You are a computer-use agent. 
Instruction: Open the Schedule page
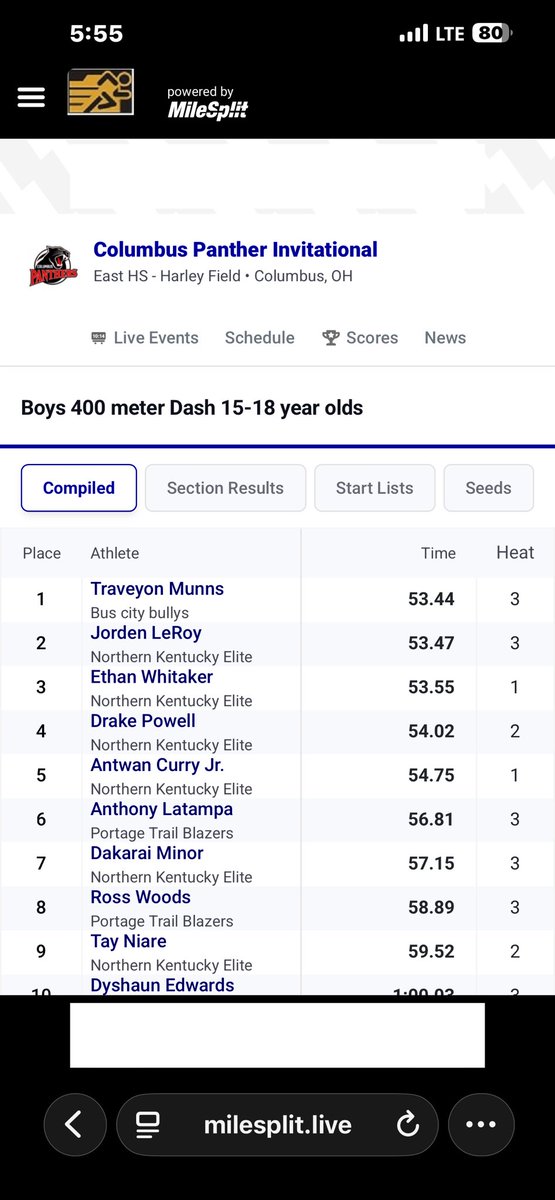pos(260,338)
